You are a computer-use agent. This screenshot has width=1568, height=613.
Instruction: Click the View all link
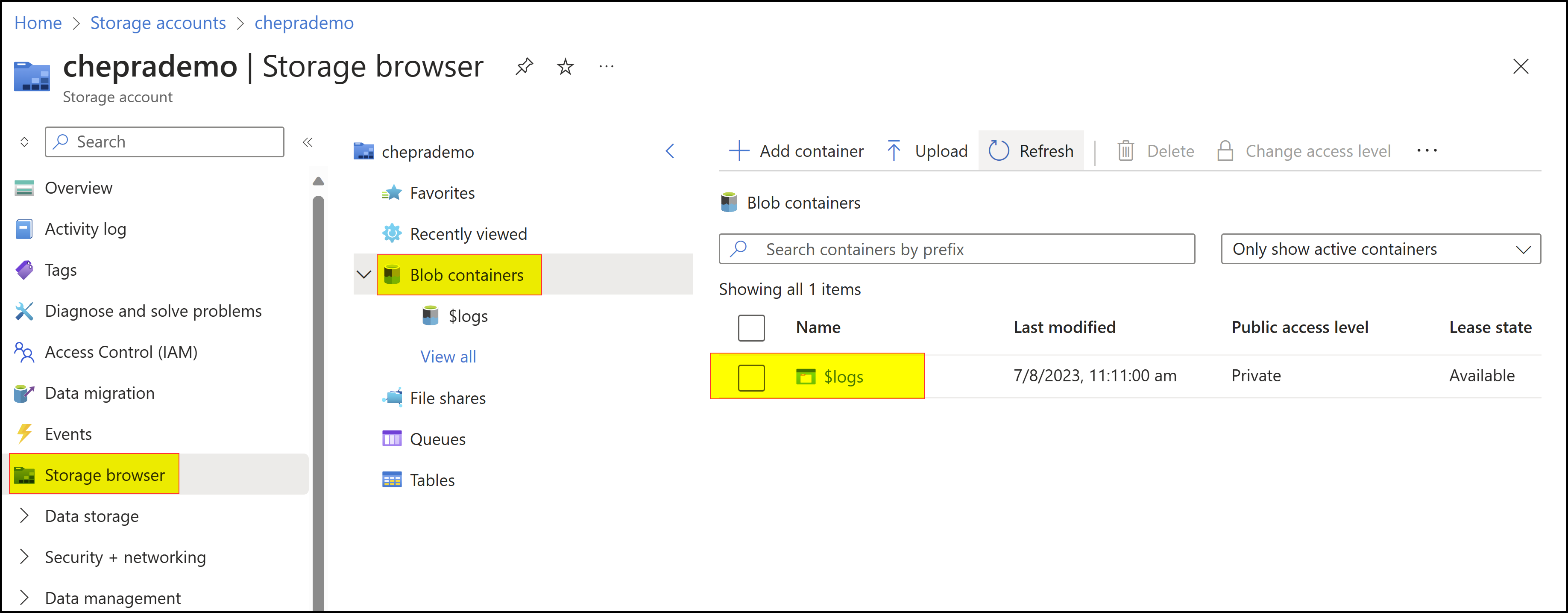(x=448, y=357)
